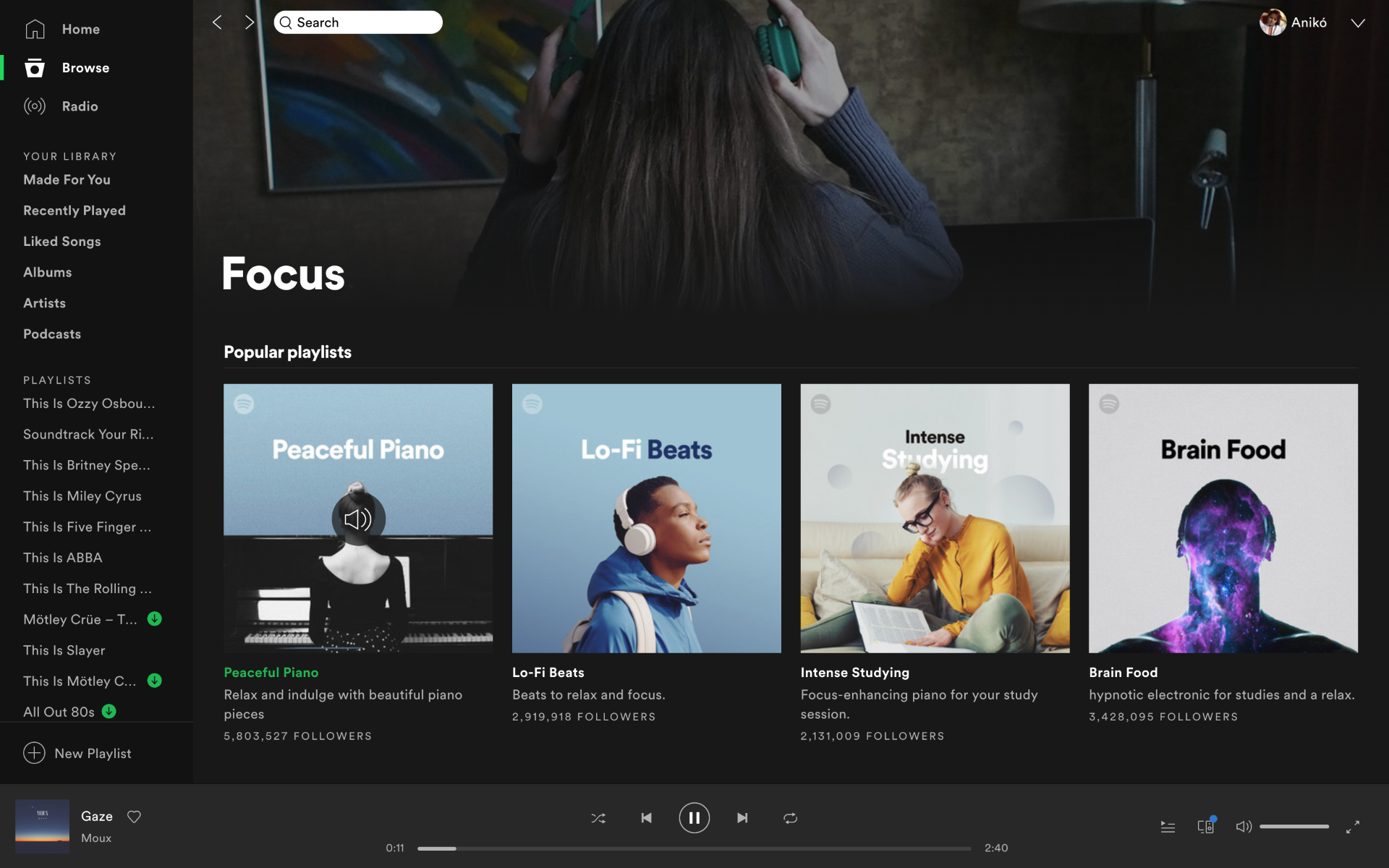Open artist Moux in now playing
The width and height of the screenshot is (1389, 868).
tap(96, 838)
